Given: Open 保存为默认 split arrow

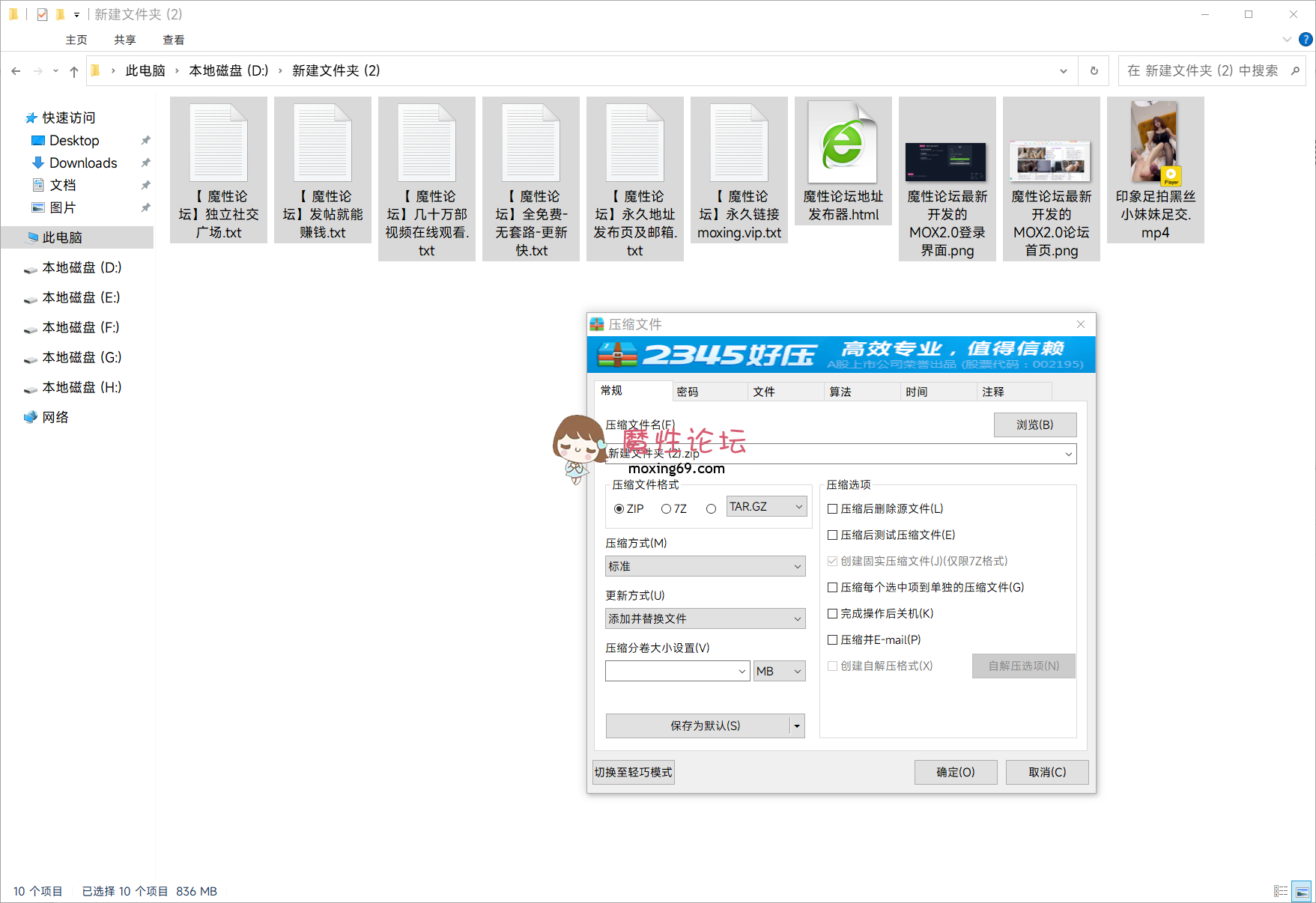Looking at the screenshot, I should point(797,726).
